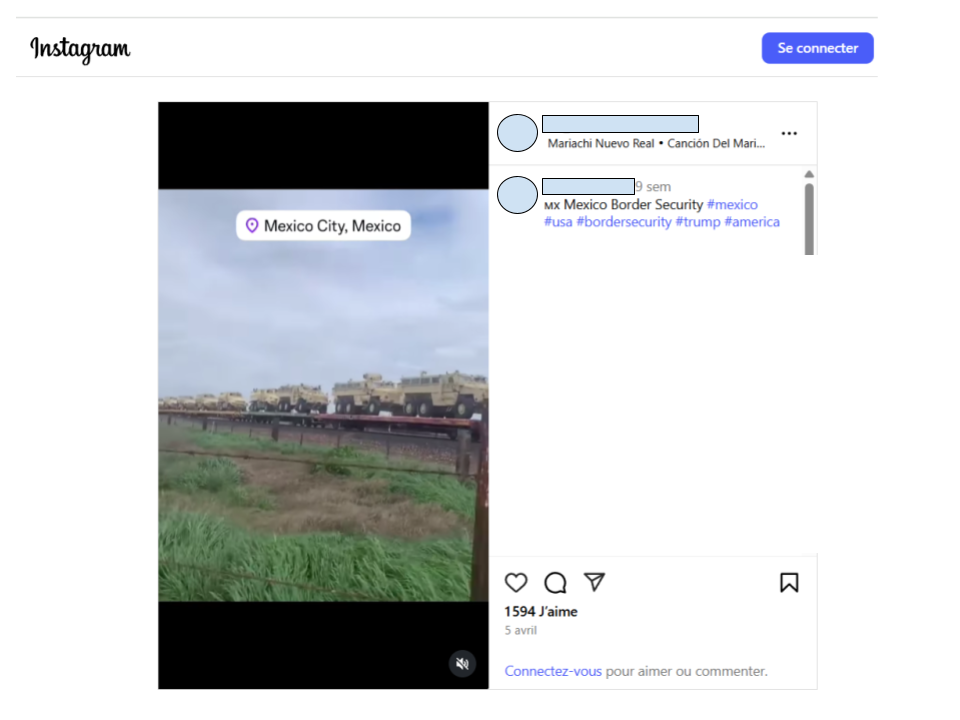Click the Connectez-vous link
The width and height of the screenshot is (960, 720).
click(553, 671)
